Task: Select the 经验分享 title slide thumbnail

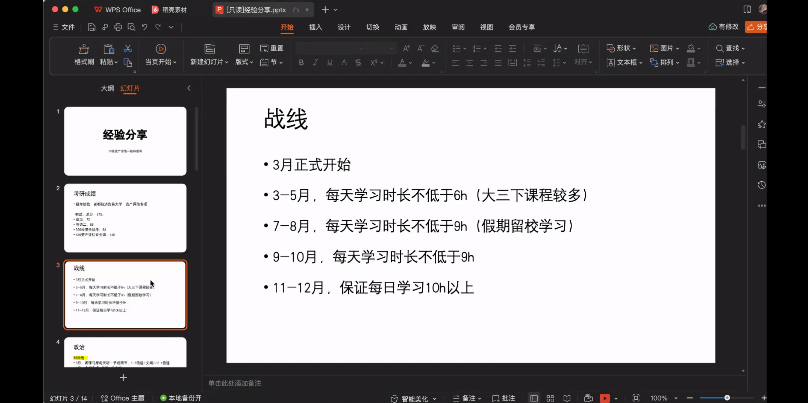Action: (x=125, y=141)
